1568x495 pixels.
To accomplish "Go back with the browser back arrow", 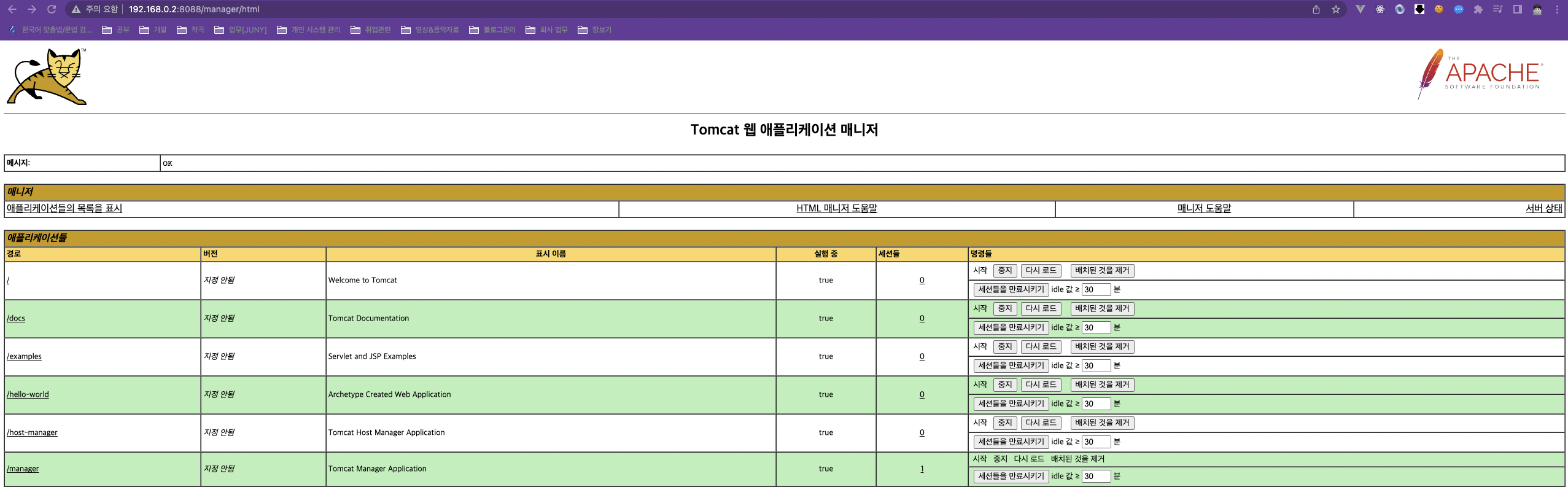I will pos(12,9).
